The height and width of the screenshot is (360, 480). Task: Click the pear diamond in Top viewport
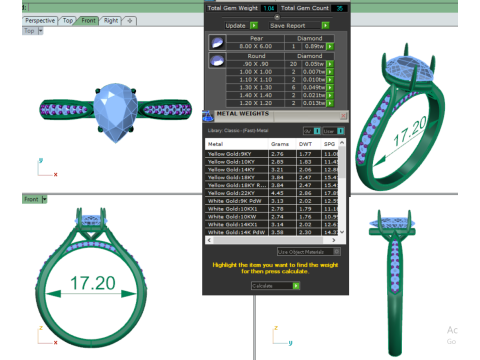(115, 112)
